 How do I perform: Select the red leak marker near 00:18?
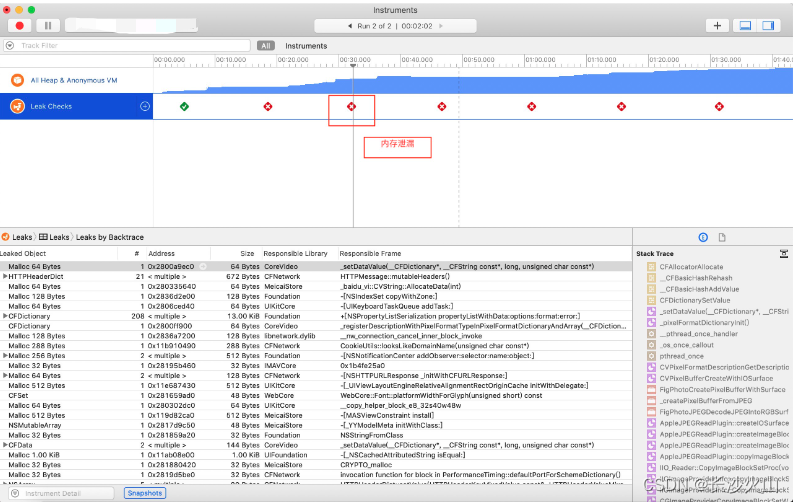point(268,106)
